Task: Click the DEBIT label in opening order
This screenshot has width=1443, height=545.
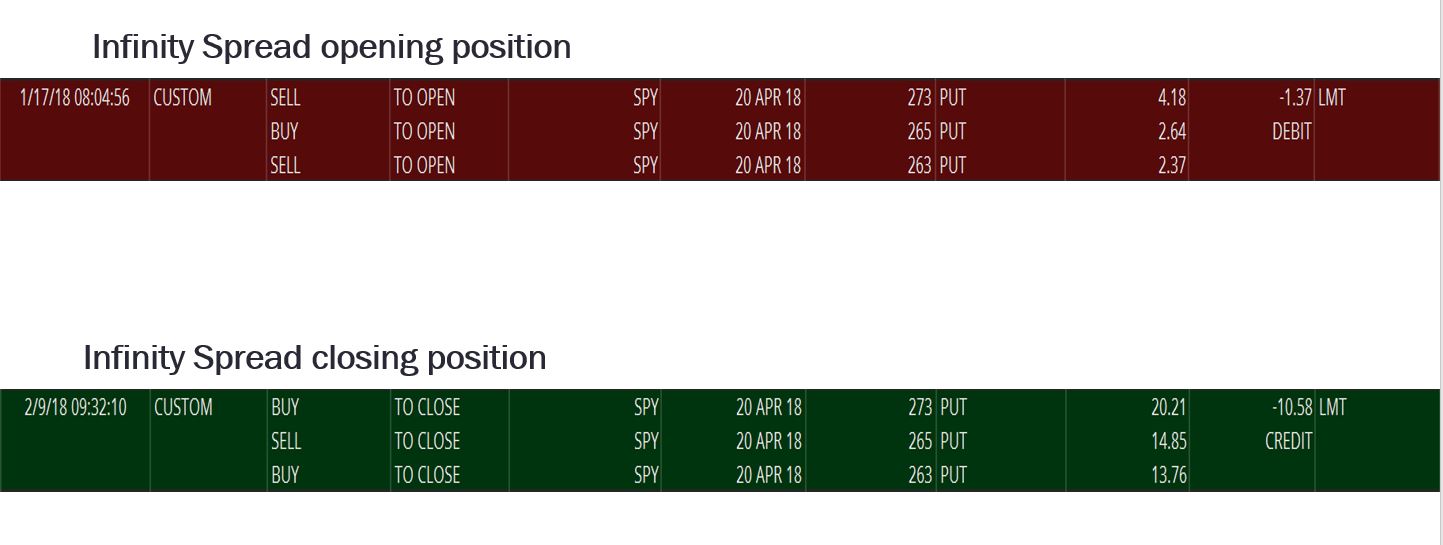Action: [1291, 132]
